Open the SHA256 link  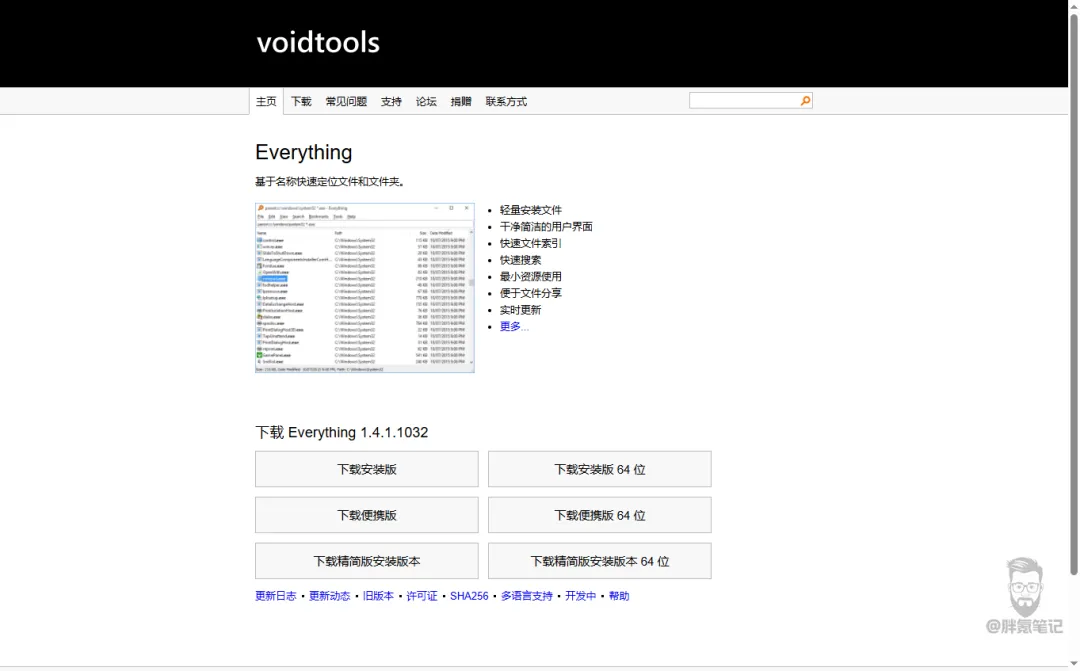coord(469,596)
